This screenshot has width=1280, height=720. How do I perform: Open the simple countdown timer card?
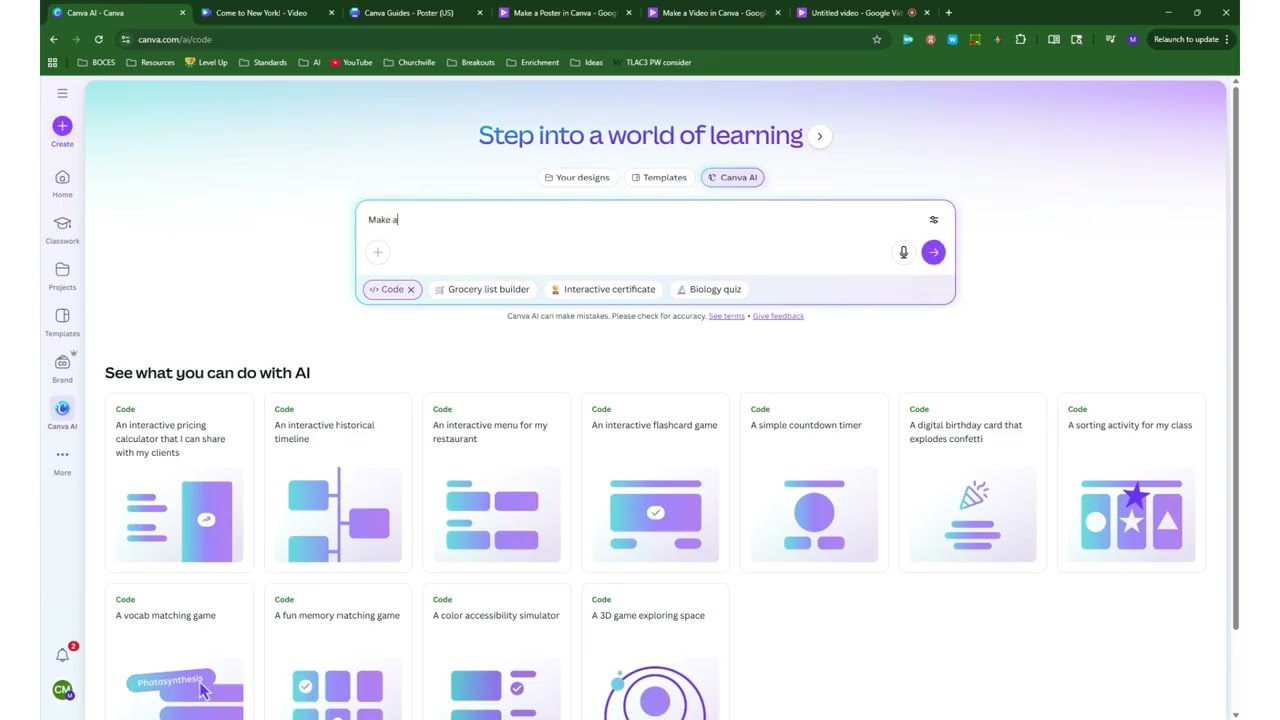(814, 482)
